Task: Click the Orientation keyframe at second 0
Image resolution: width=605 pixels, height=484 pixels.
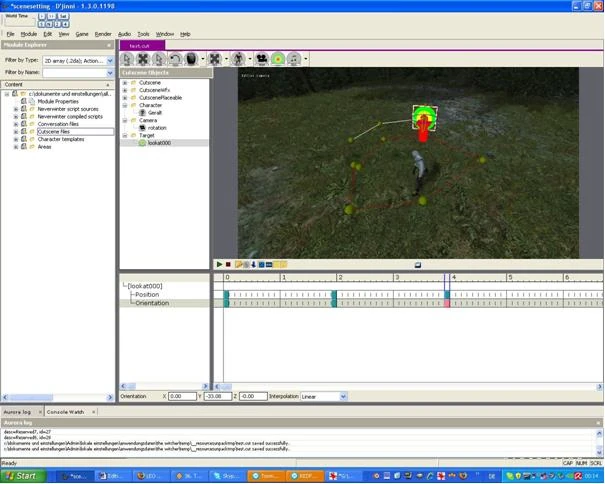Action: [226, 303]
